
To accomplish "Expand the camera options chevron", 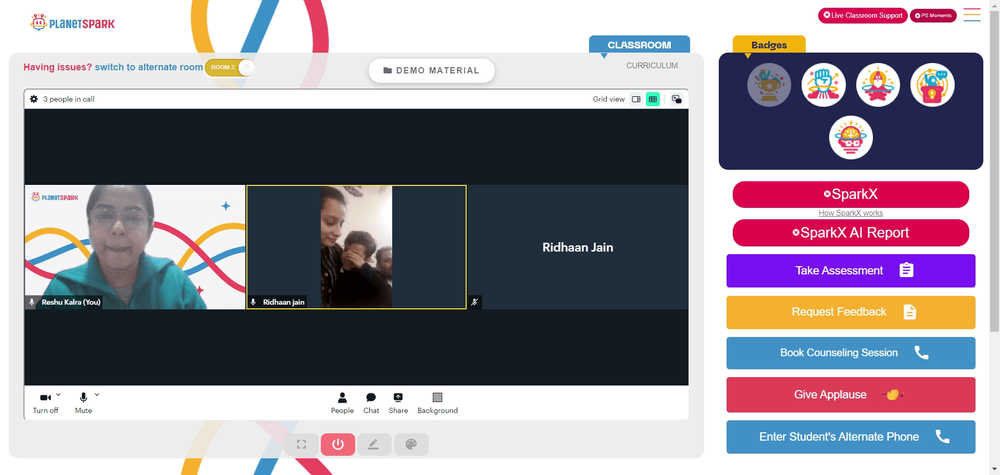I will (59, 394).
